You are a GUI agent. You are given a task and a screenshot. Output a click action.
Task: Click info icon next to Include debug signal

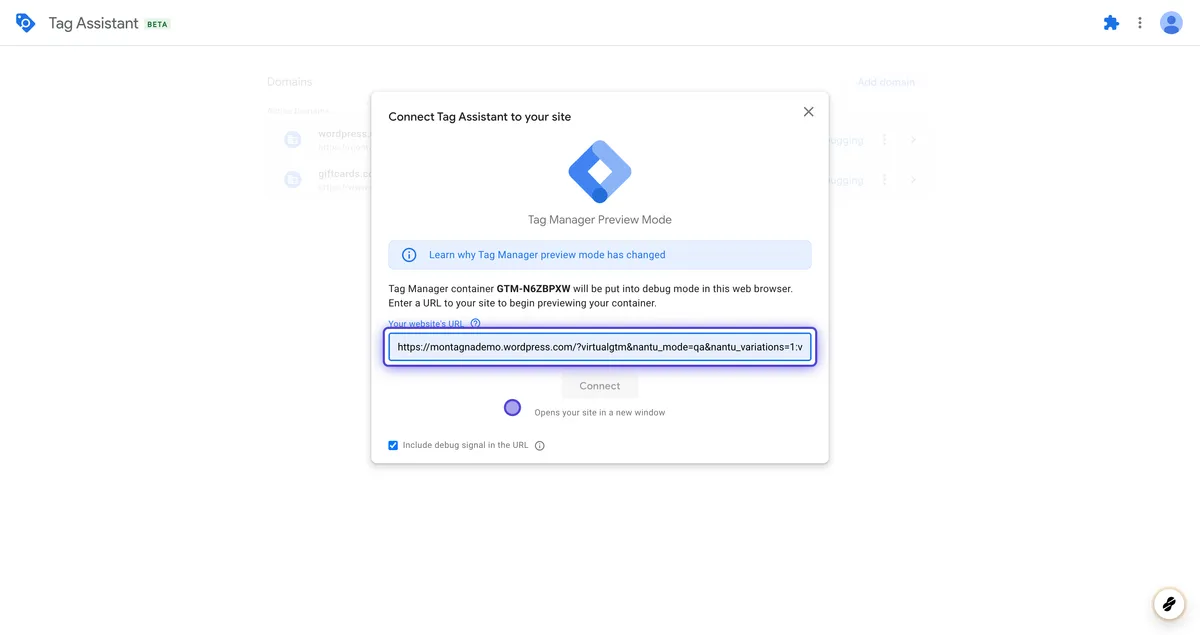(x=540, y=446)
